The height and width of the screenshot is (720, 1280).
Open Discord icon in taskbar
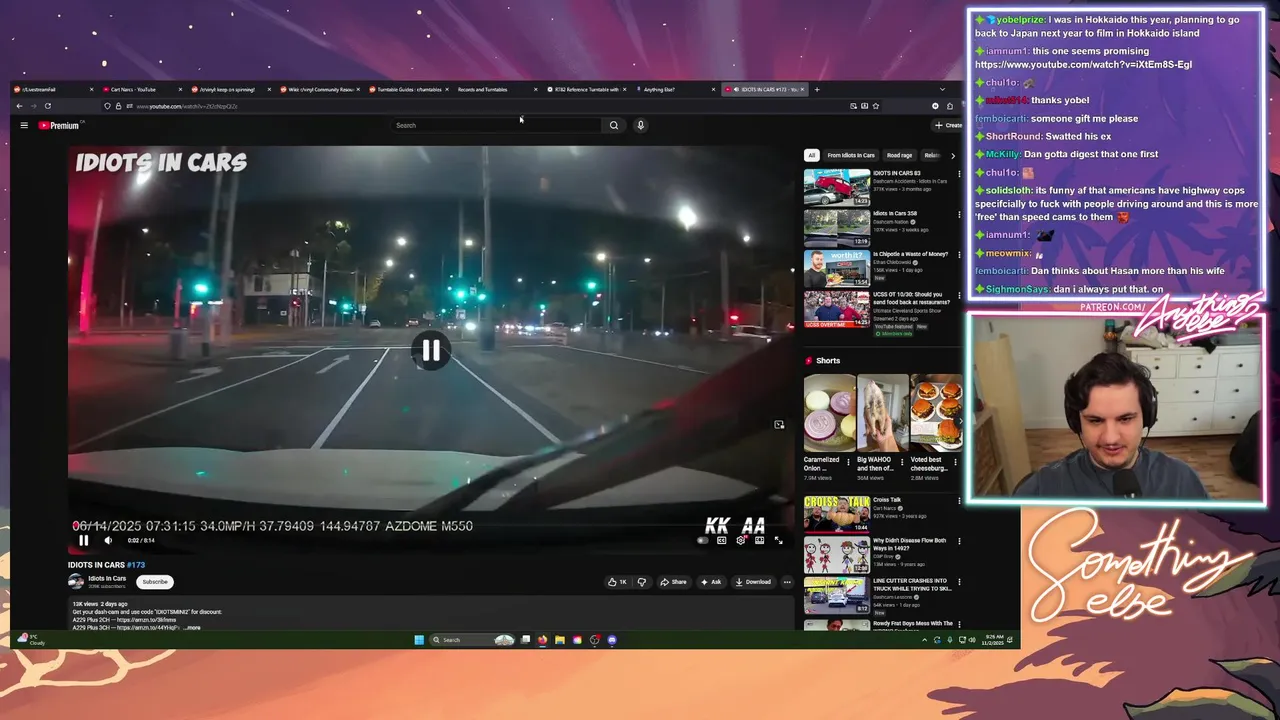612,640
